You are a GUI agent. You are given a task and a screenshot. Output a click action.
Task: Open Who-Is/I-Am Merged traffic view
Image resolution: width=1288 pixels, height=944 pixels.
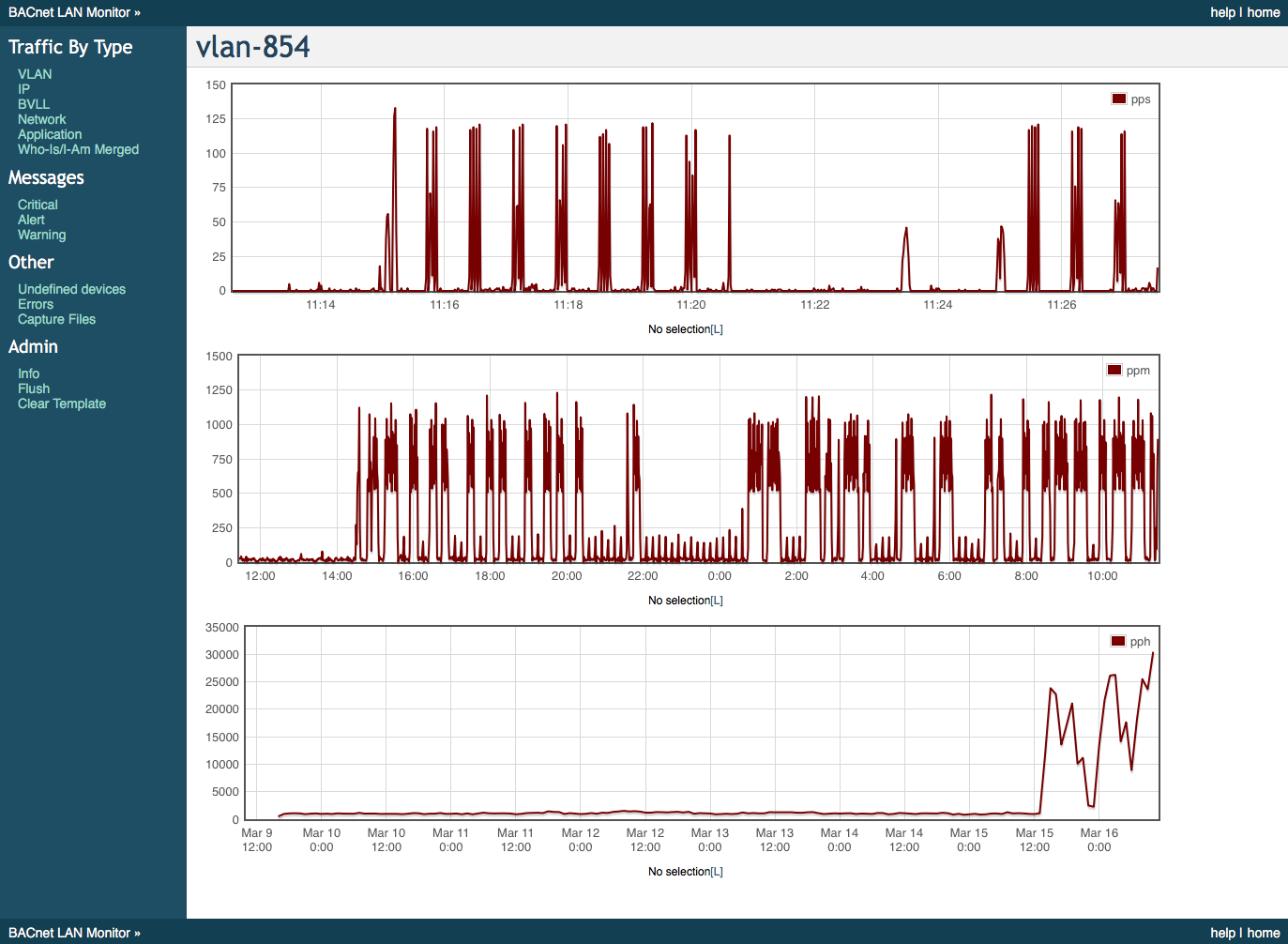click(78, 149)
